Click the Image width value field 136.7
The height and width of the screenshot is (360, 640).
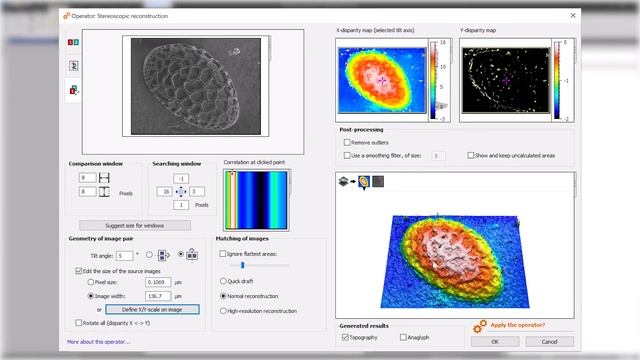click(158, 296)
